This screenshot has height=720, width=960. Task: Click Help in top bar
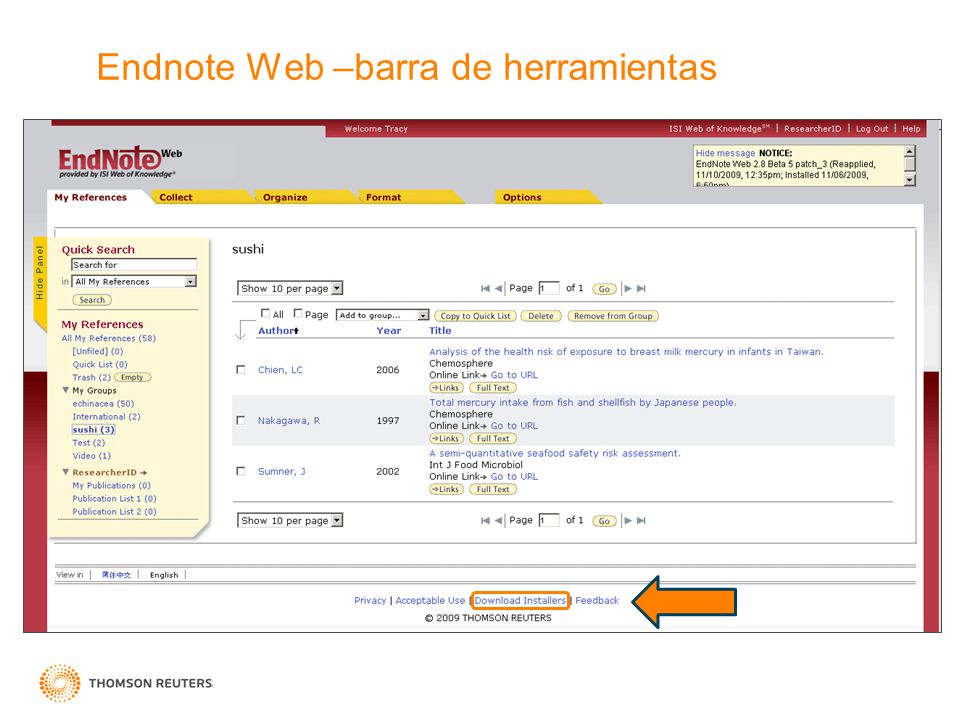(911, 129)
